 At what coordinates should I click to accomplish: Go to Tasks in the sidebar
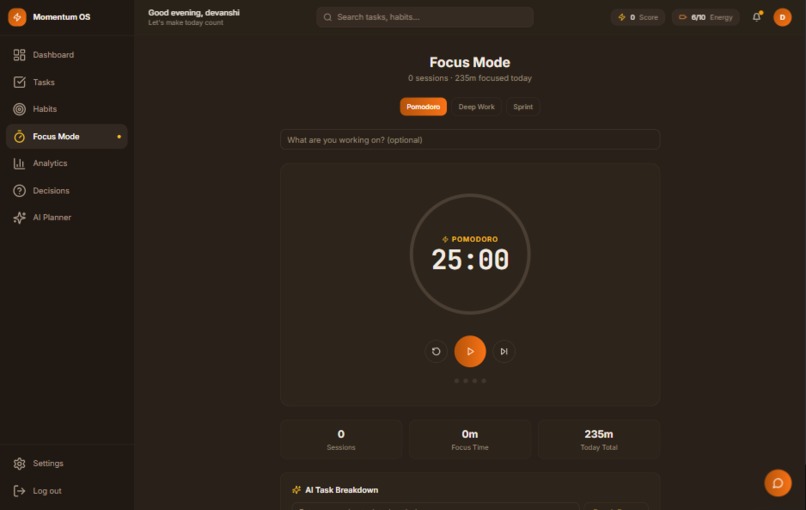click(x=66, y=82)
